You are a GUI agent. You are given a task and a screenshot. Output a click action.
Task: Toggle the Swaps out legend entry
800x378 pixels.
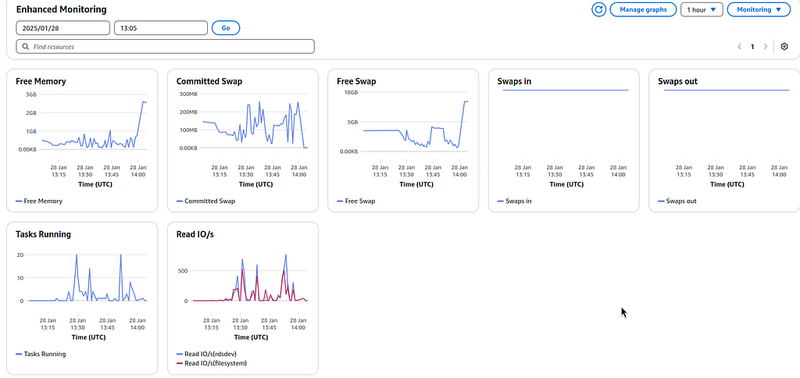(677, 201)
